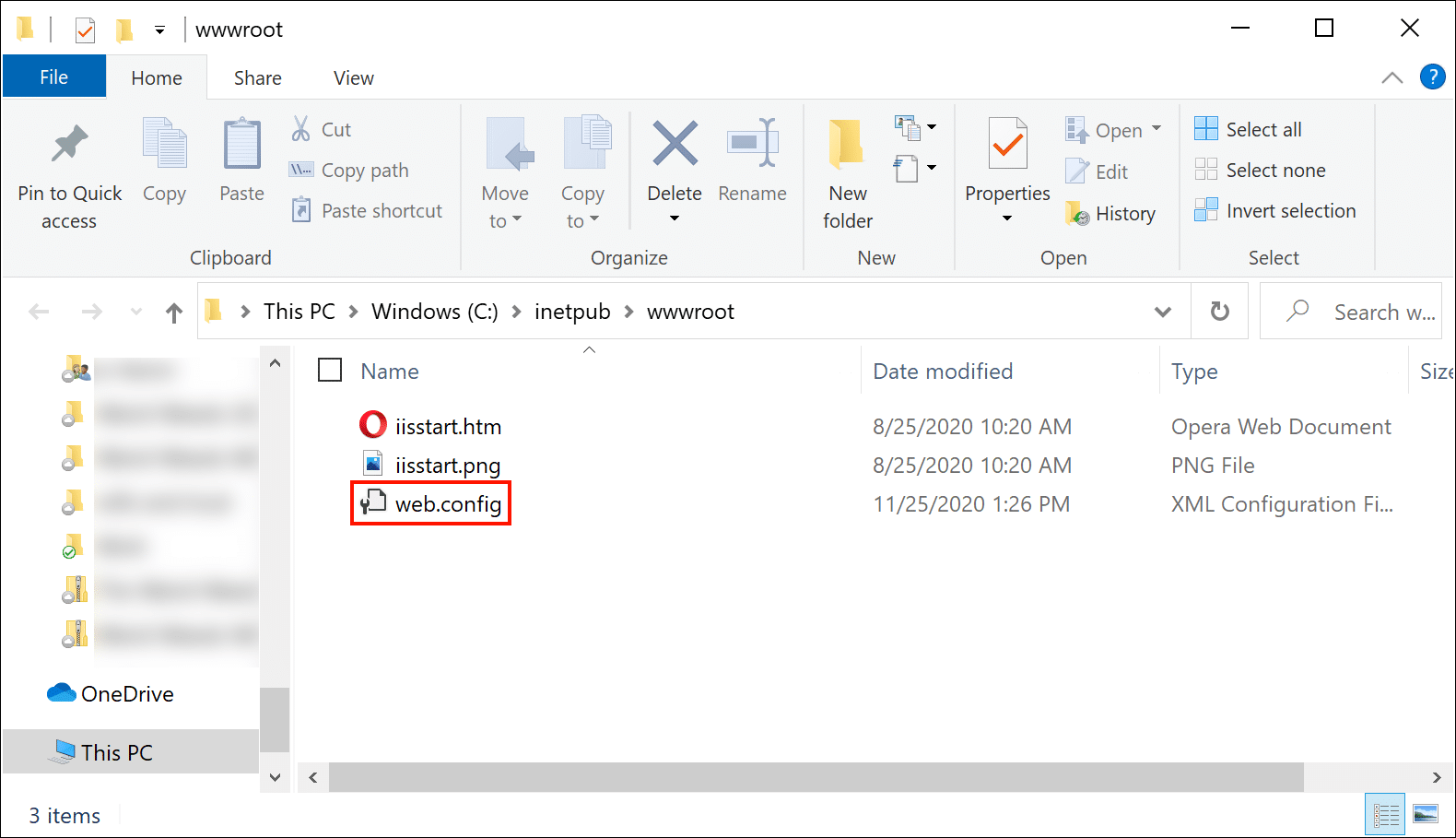Switch to large thumbnails view in status bar
The height and width of the screenshot is (838, 1456).
pos(1425,814)
